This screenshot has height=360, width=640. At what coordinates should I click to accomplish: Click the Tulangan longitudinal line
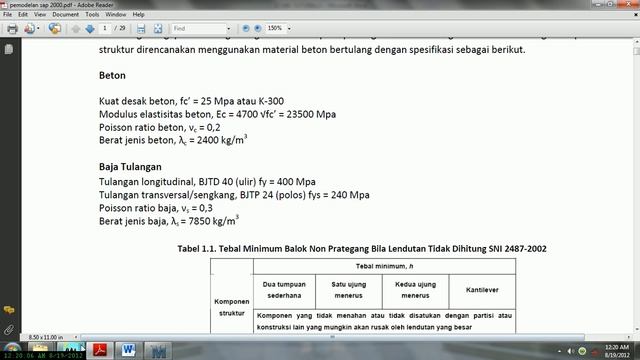207,182
